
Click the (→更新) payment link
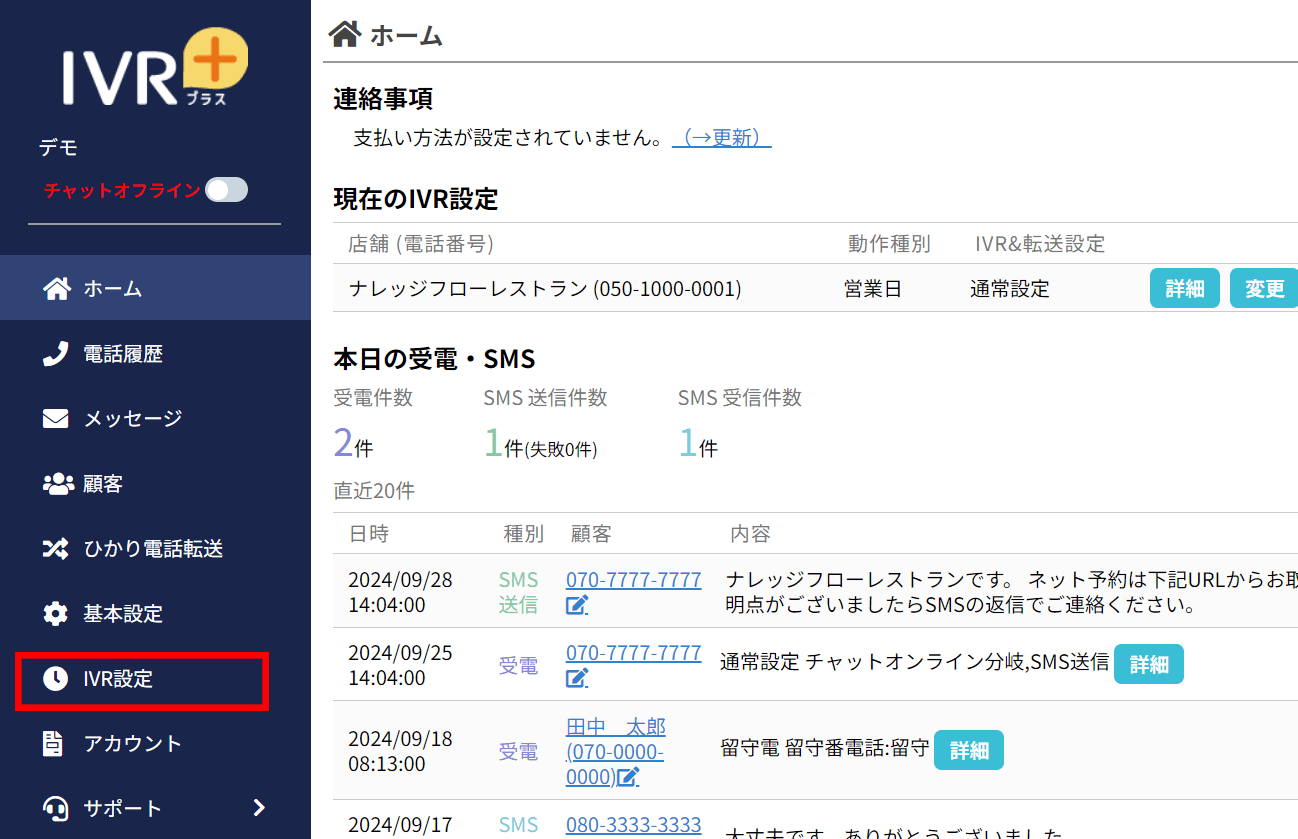tap(722, 138)
